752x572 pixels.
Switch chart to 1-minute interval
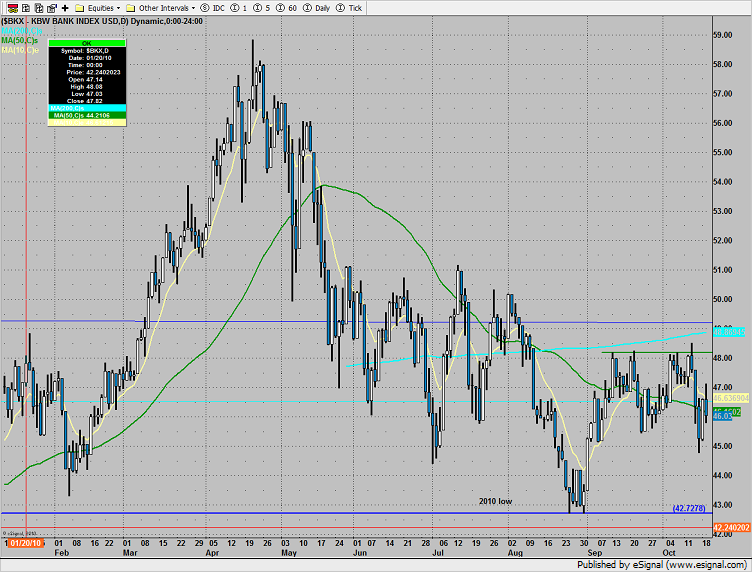(x=241, y=6)
